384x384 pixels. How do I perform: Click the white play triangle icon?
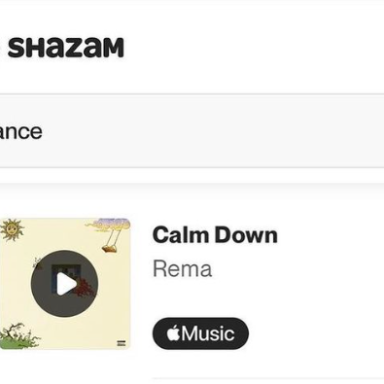coord(67,284)
